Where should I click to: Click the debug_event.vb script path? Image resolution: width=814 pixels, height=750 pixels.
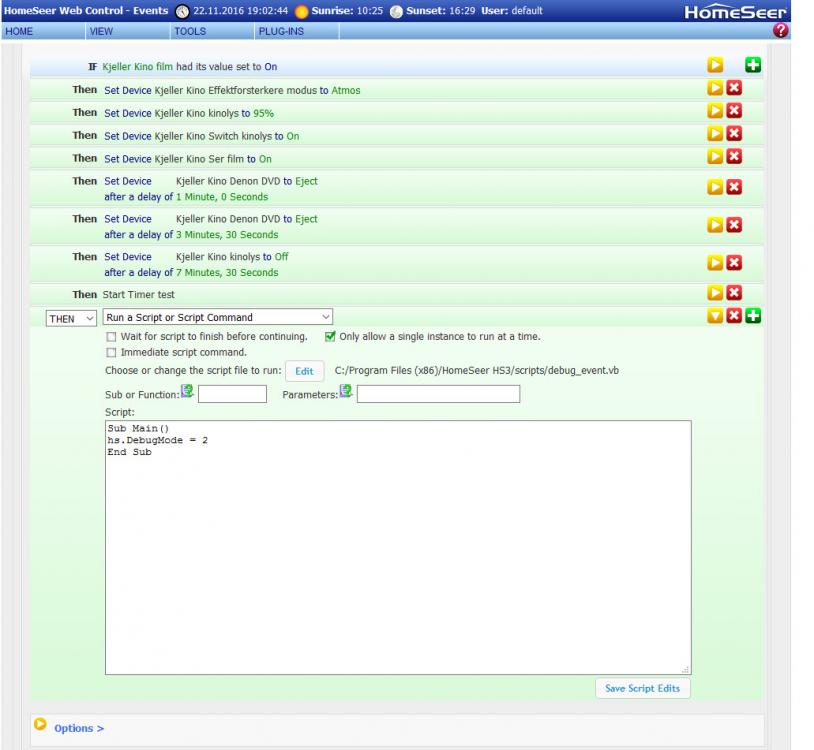[x=477, y=371]
